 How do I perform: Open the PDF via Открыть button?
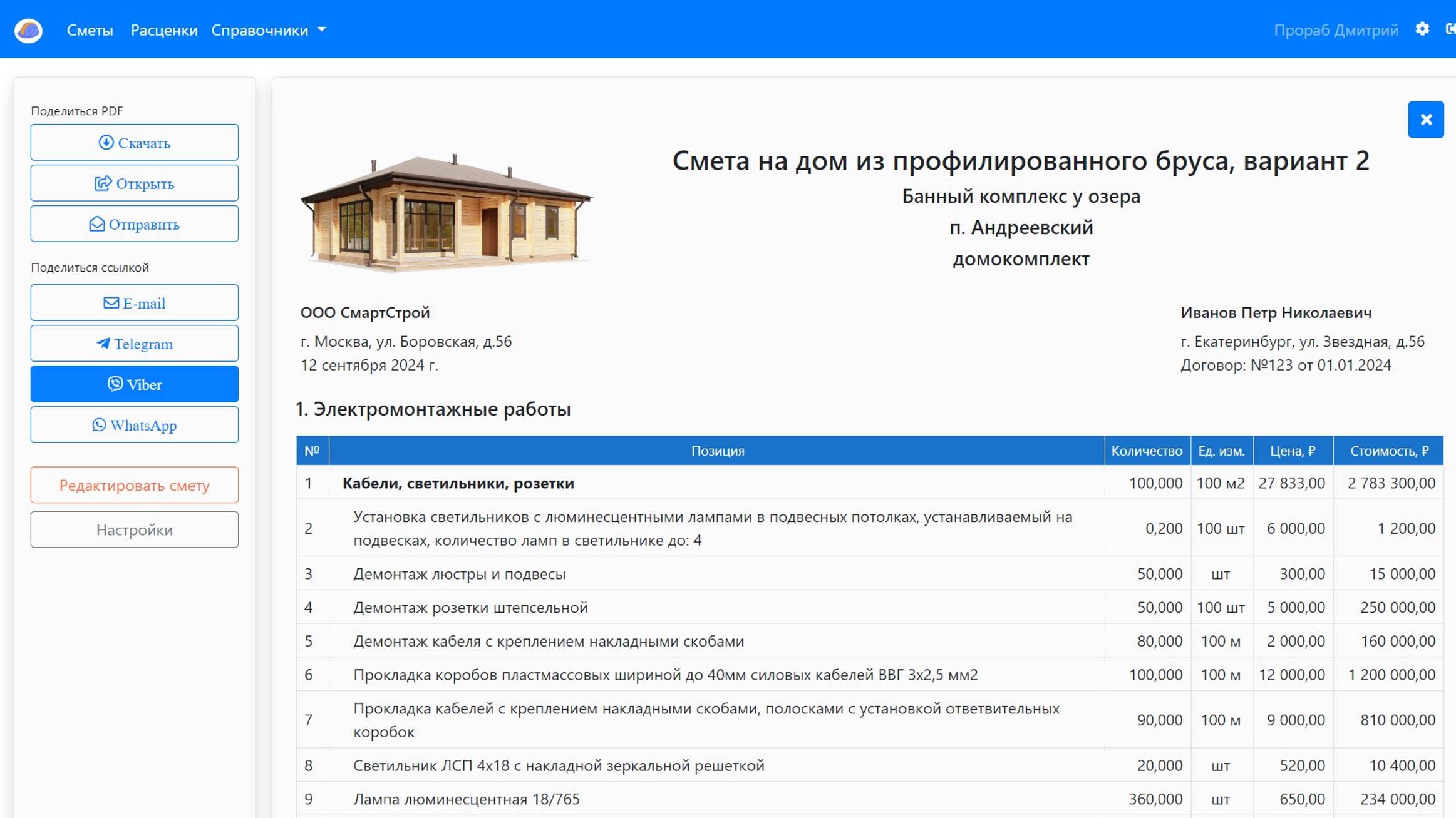click(134, 183)
